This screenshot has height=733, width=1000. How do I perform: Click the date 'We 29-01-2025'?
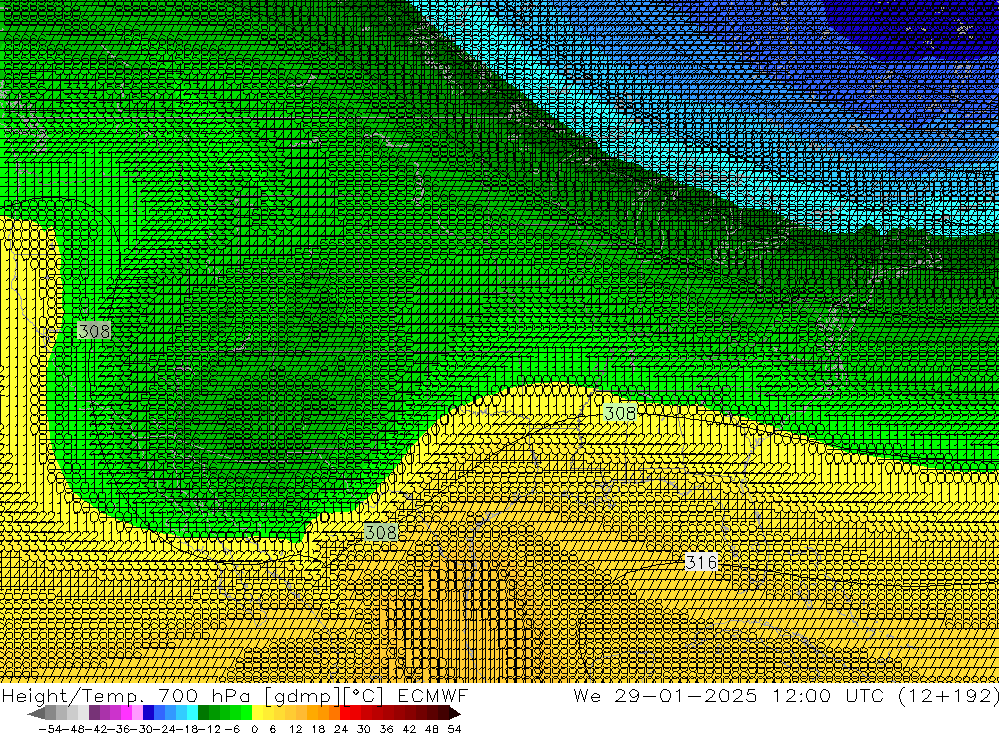point(665,695)
